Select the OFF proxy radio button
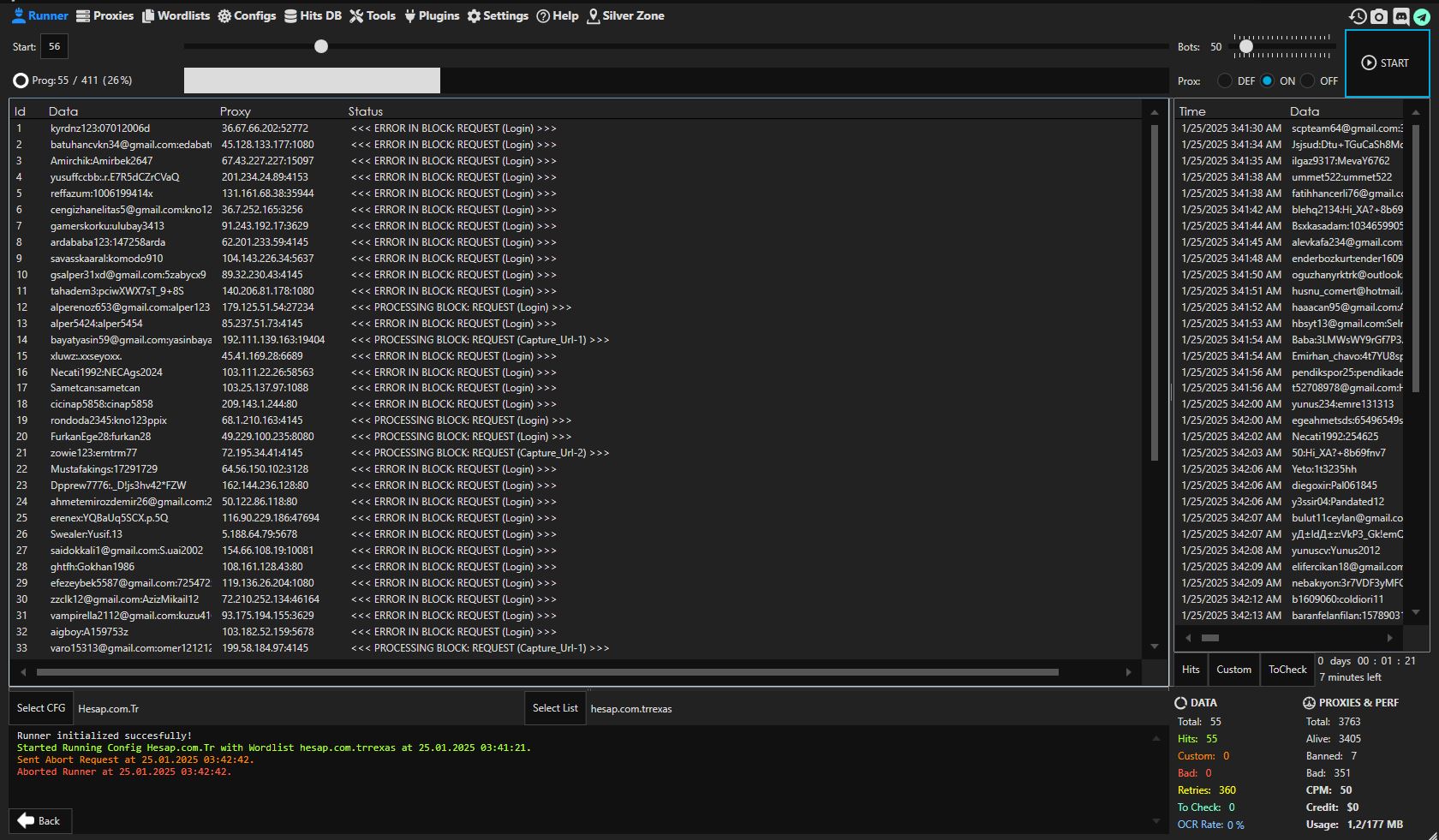 pyautogui.click(x=1307, y=80)
